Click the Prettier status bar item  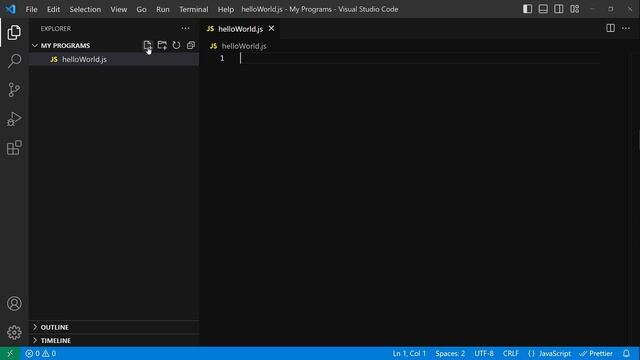click(596, 353)
